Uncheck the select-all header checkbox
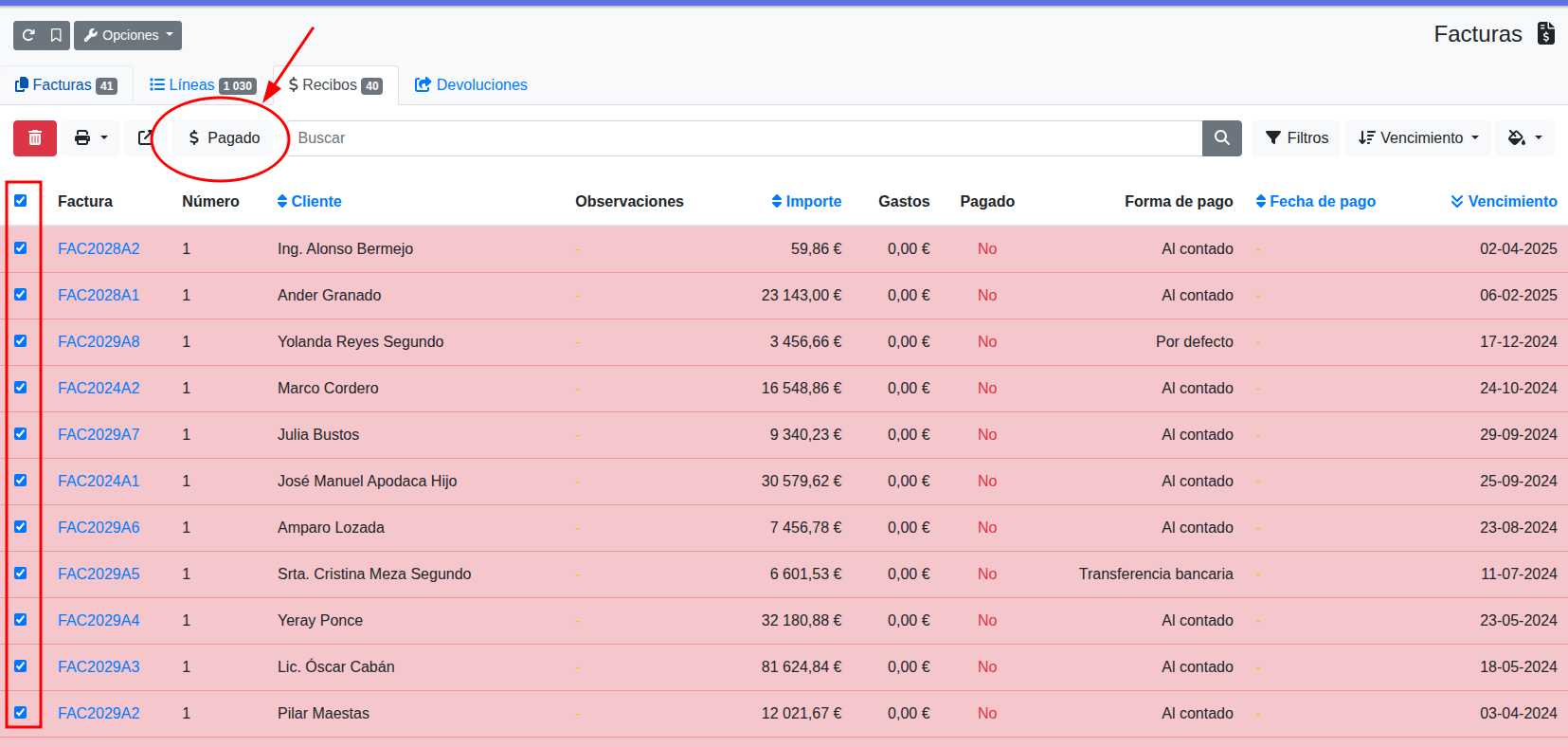Screen dimensions: 1568x747 (x=21, y=201)
